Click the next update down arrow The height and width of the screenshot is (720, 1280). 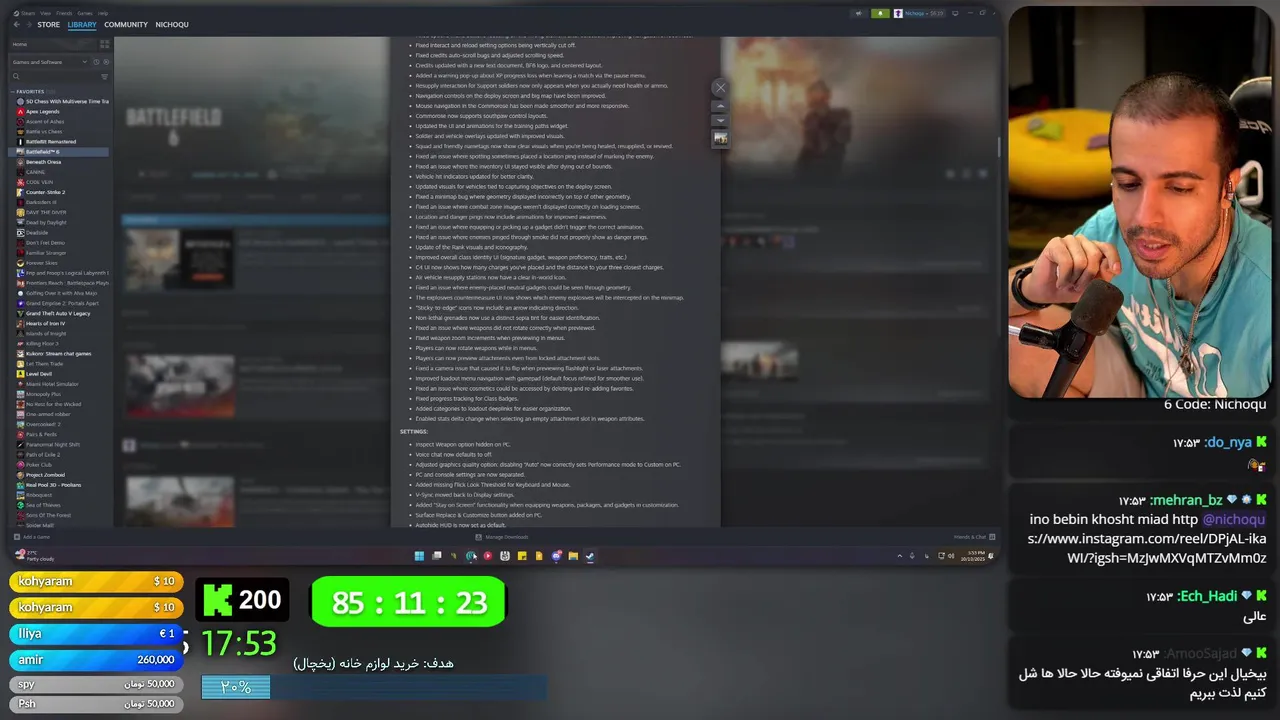pos(720,120)
